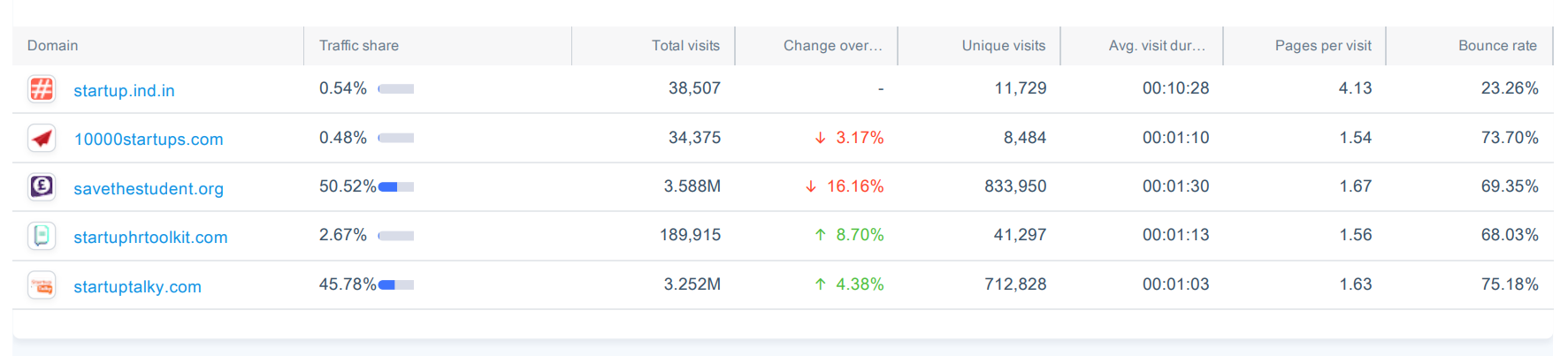This screenshot has width=1568, height=356.
Task: Select the 73.70% bounce rate cell
Action: coord(1510,138)
